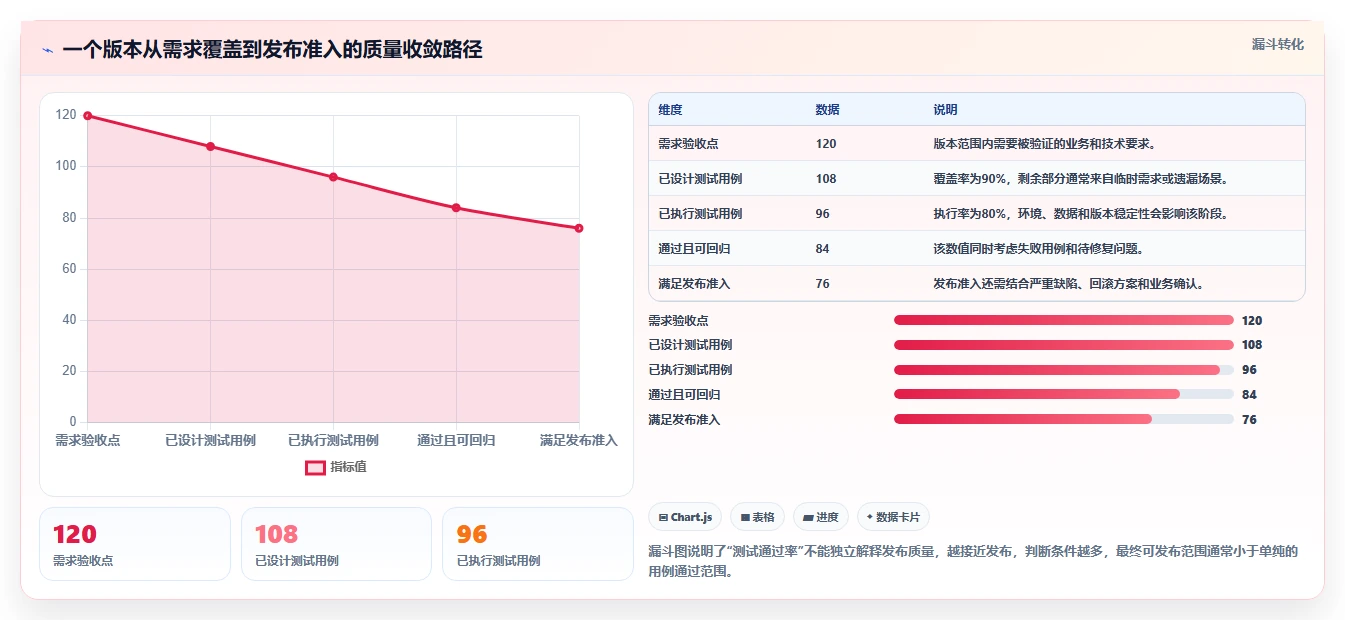Click the 已设计测试用例 progress bar

tap(1063, 345)
